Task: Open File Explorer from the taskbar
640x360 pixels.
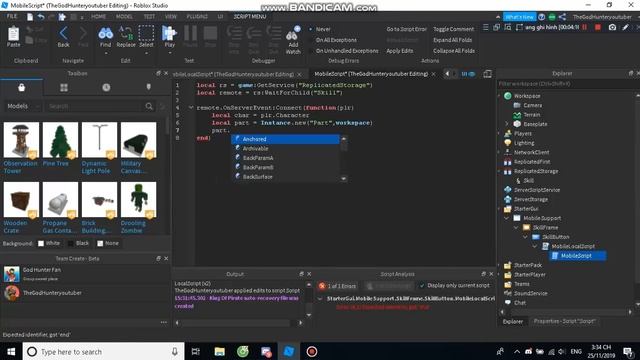Action: pyautogui.click(x=220, y=351)
